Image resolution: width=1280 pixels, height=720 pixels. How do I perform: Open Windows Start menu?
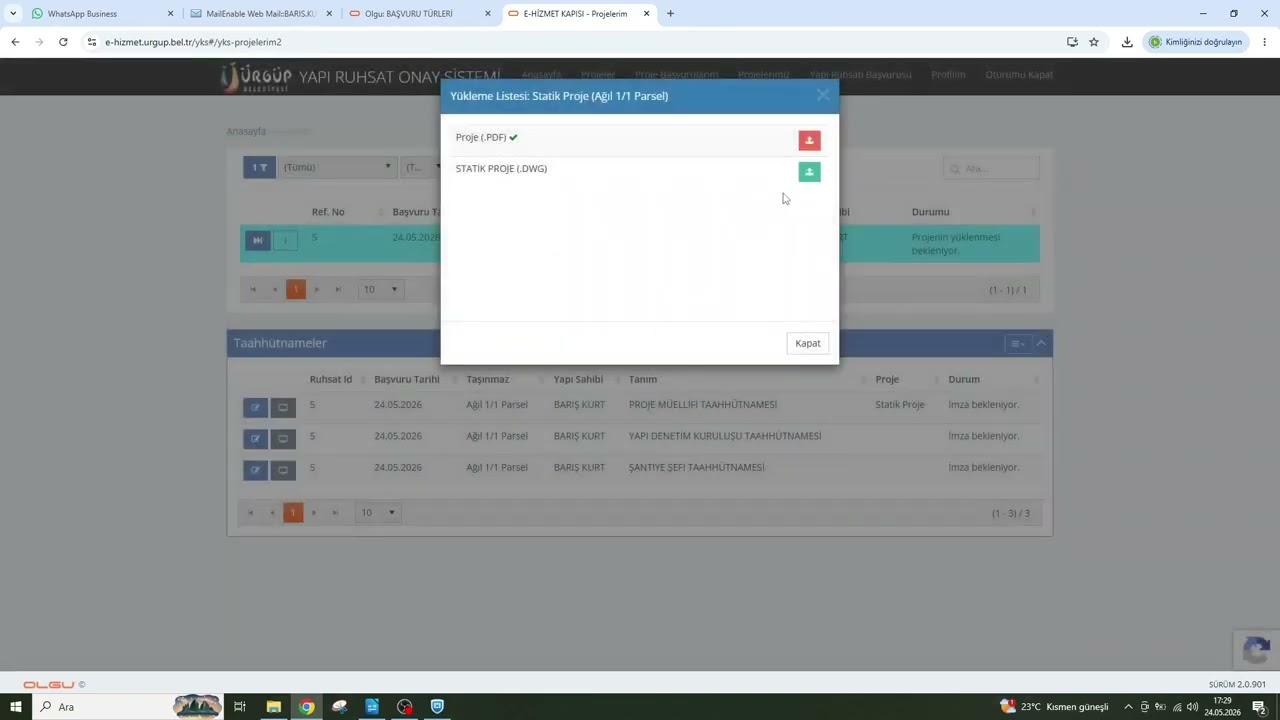click(15, 707)
